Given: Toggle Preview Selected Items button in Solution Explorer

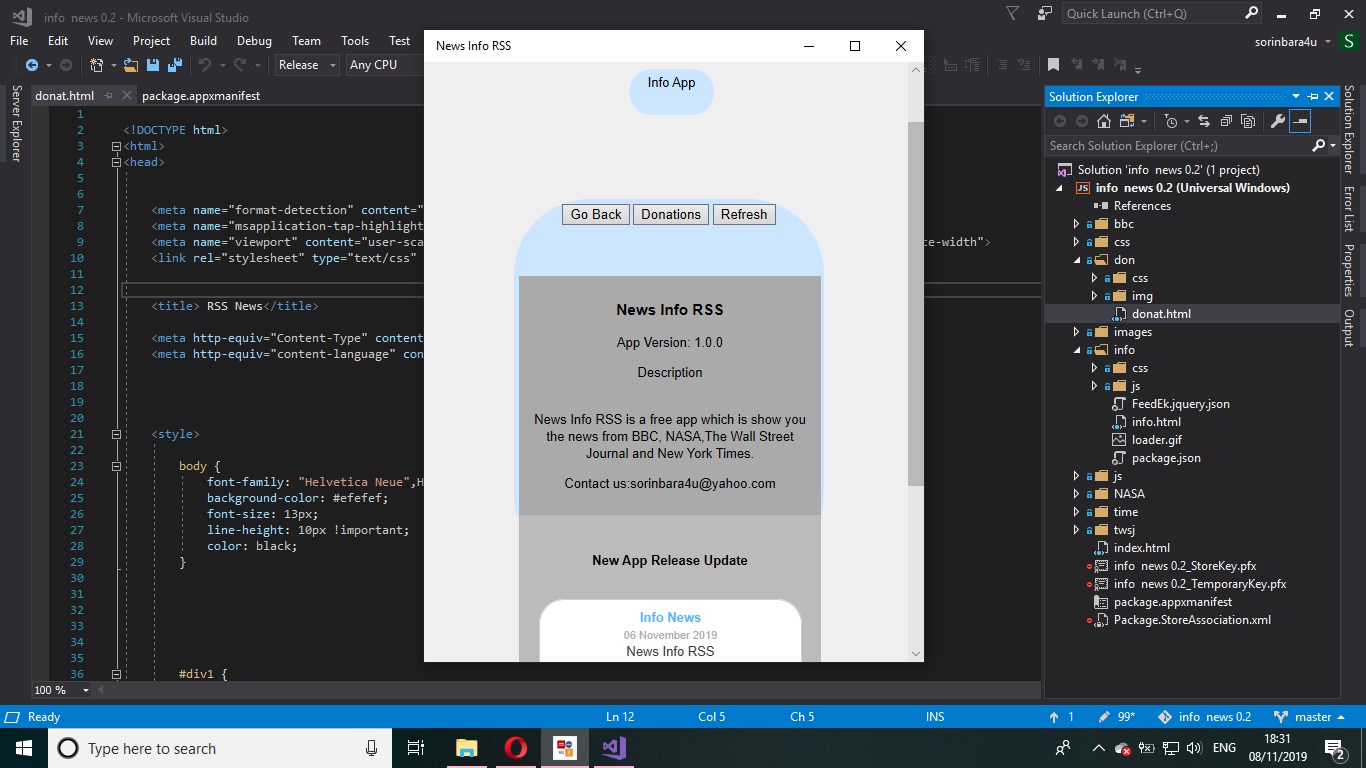Looking at the screenshot, I should [1299, 121].
